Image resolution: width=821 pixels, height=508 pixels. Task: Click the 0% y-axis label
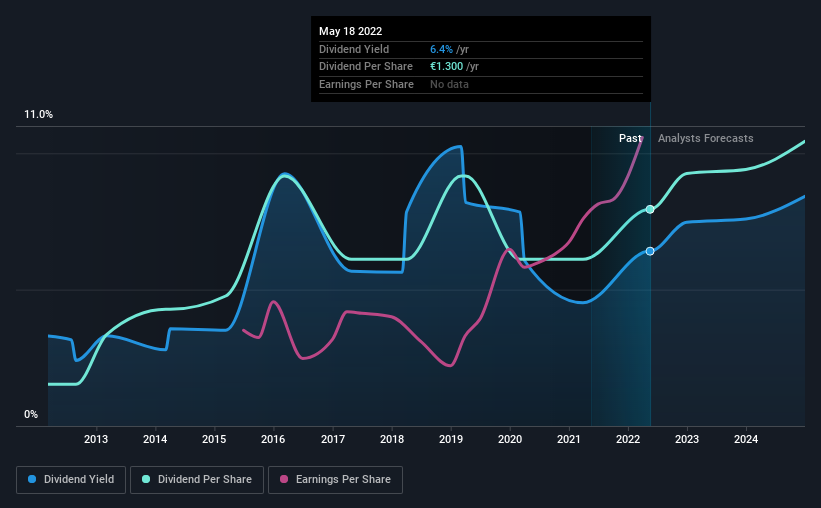coord(31,414)
